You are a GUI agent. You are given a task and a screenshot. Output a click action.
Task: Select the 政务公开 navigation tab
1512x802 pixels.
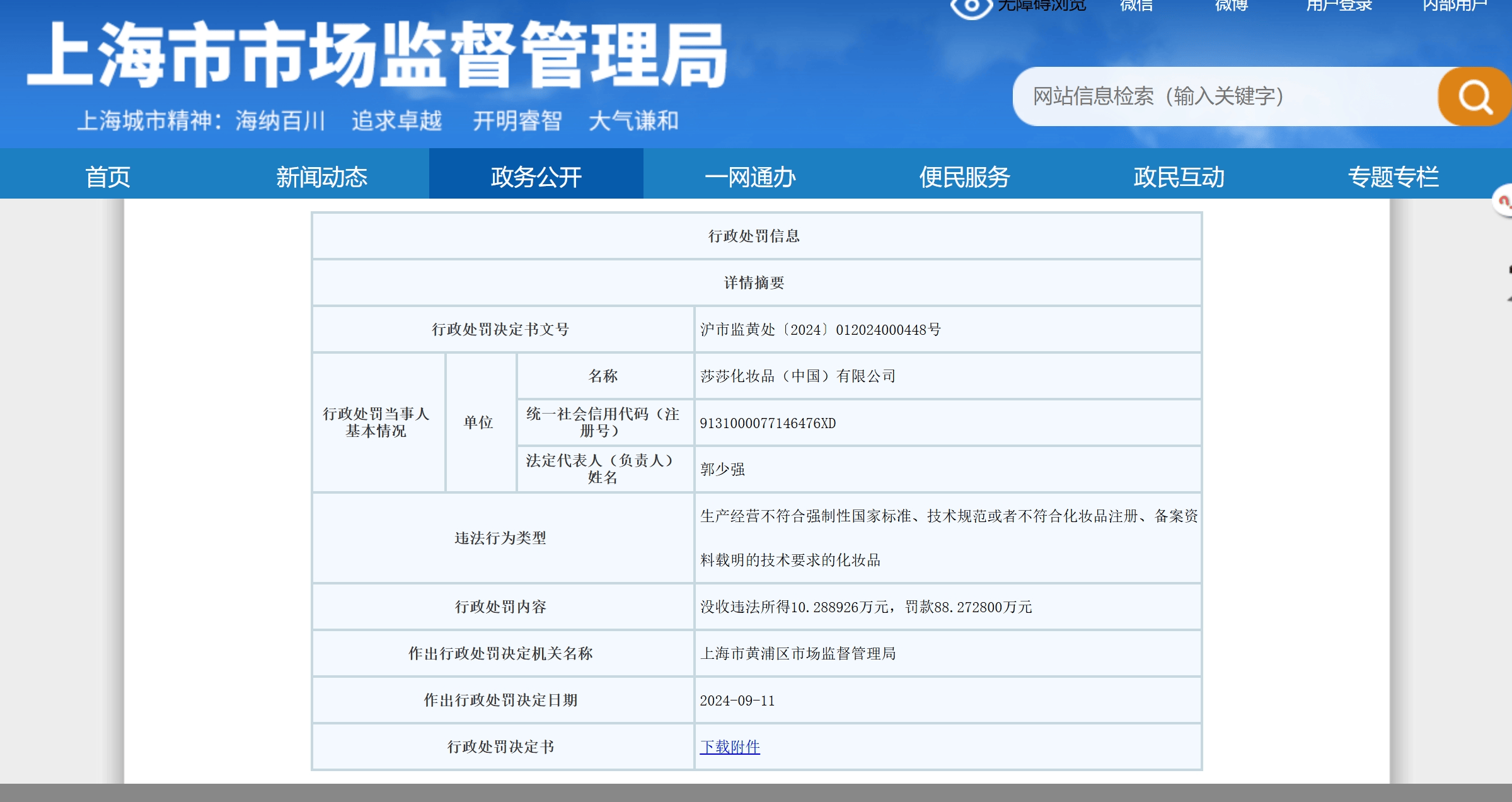[536, 174]
